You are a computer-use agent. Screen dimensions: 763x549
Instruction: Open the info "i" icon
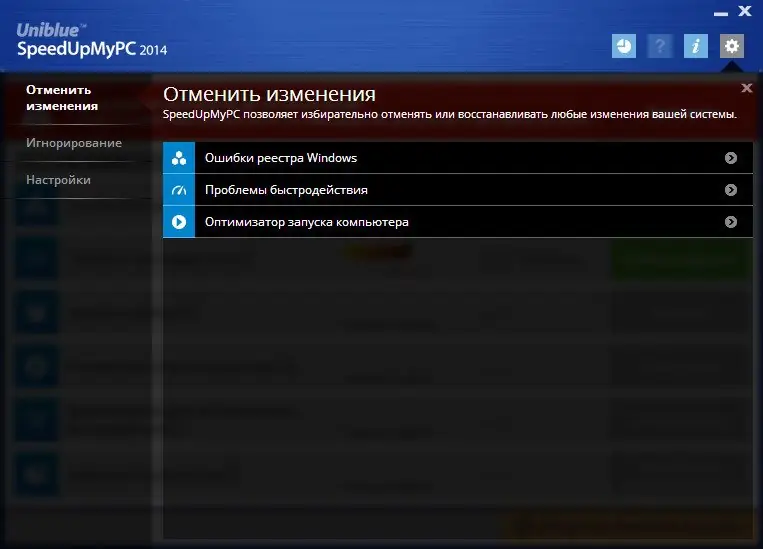click(x=696, y=46)
